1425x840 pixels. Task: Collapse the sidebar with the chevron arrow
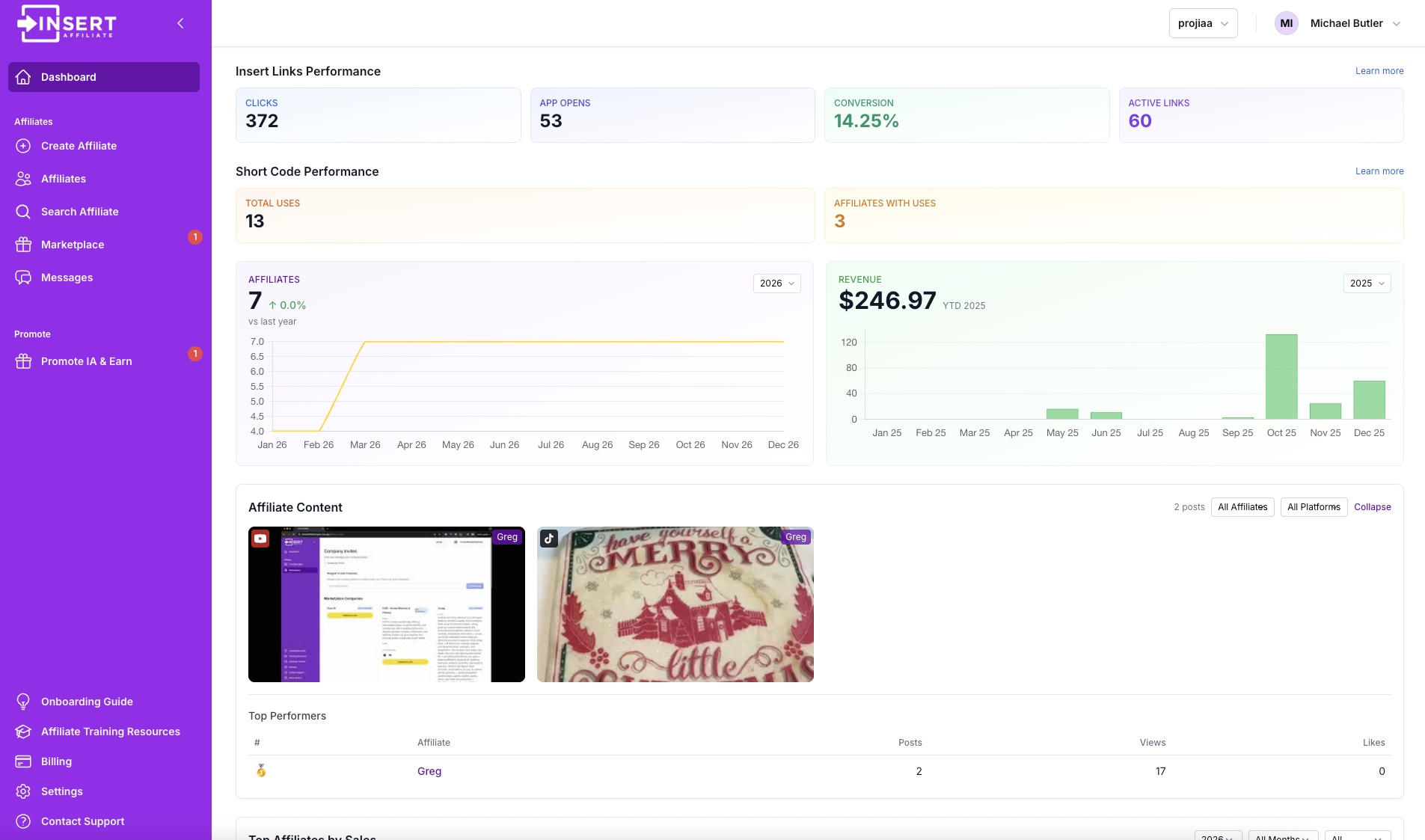coord(180,23)
